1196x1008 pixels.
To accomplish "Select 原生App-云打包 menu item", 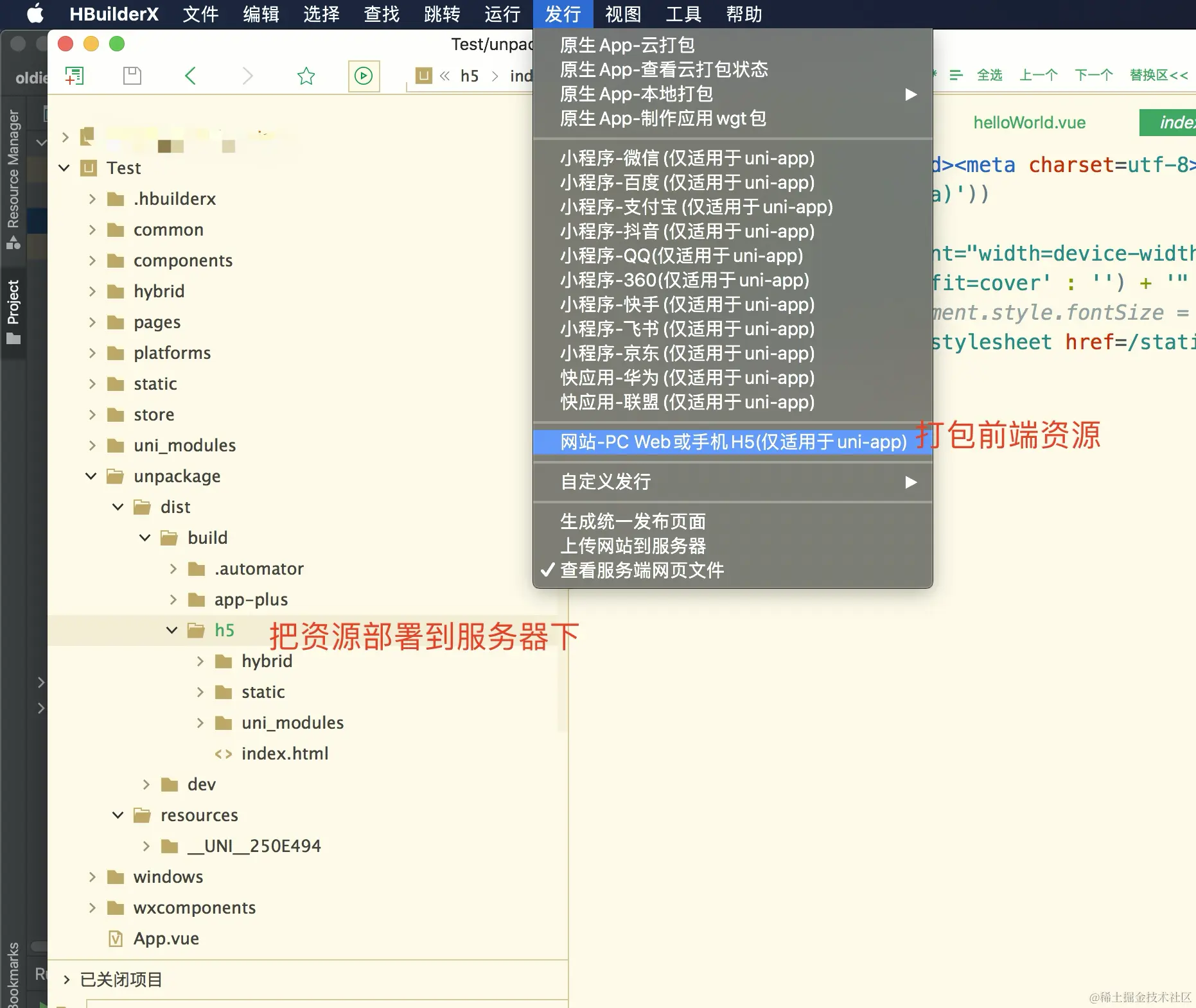I will pos(732,46).
